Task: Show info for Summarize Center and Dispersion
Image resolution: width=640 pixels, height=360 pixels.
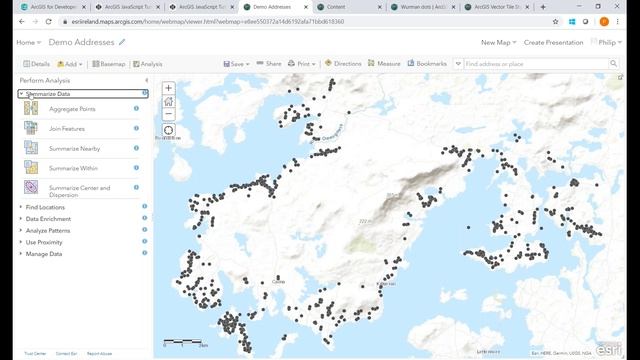Action: [x=136, y=187]
